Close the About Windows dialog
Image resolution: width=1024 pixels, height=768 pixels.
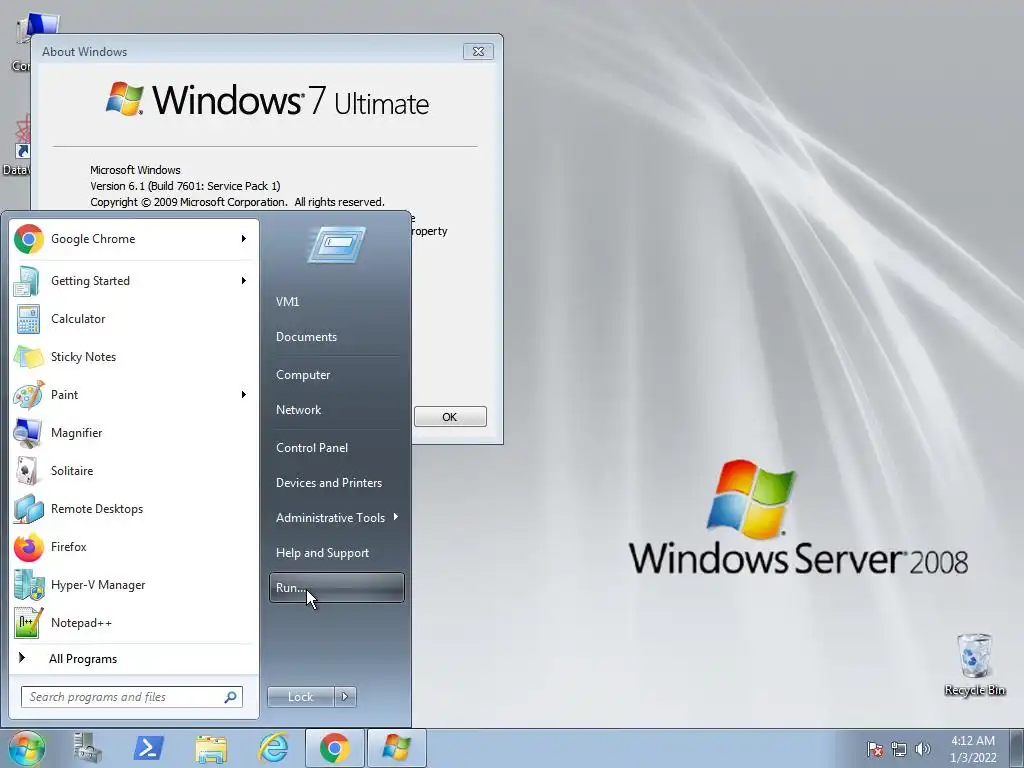click(478, 52)
